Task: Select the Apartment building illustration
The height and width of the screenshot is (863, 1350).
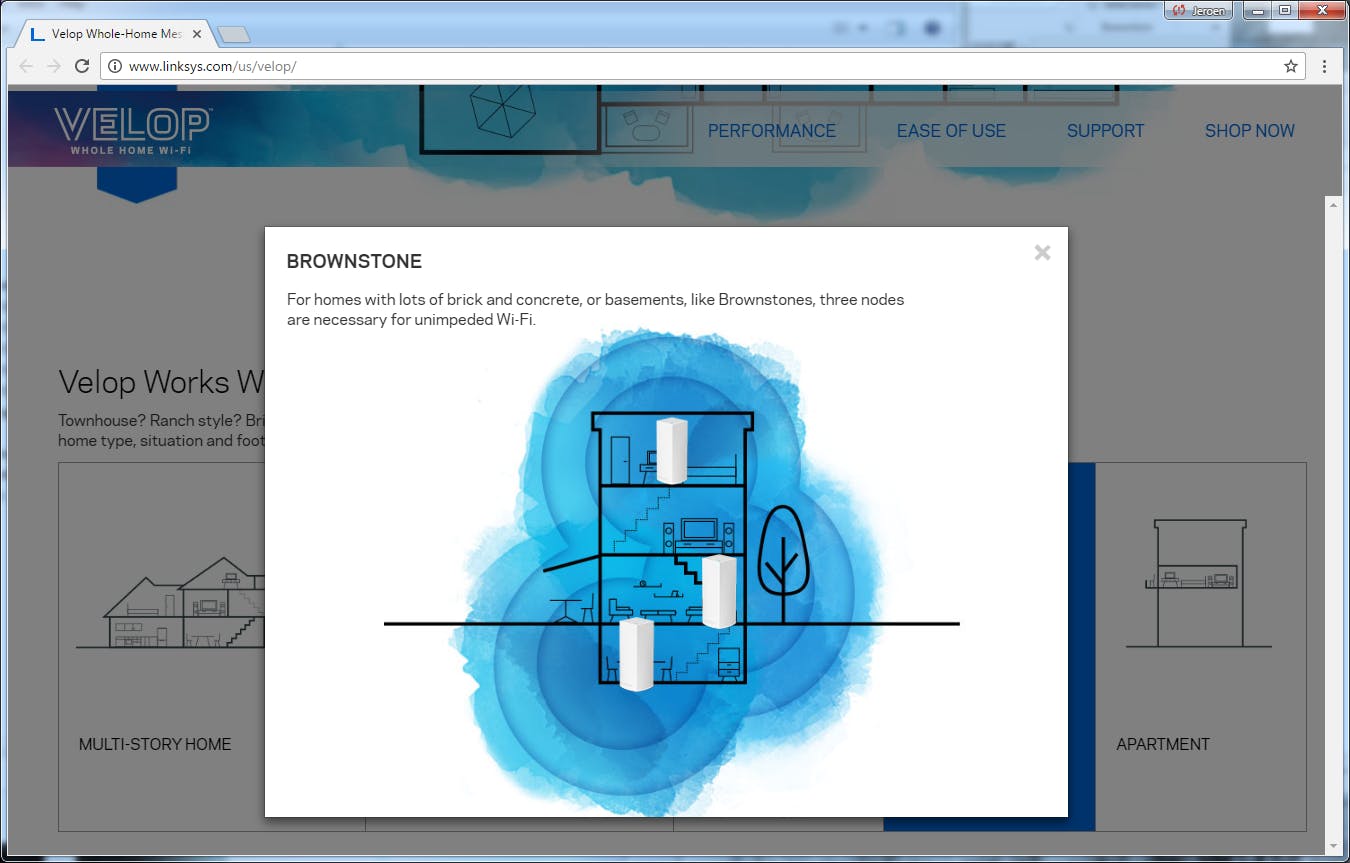Action: 1199,583
